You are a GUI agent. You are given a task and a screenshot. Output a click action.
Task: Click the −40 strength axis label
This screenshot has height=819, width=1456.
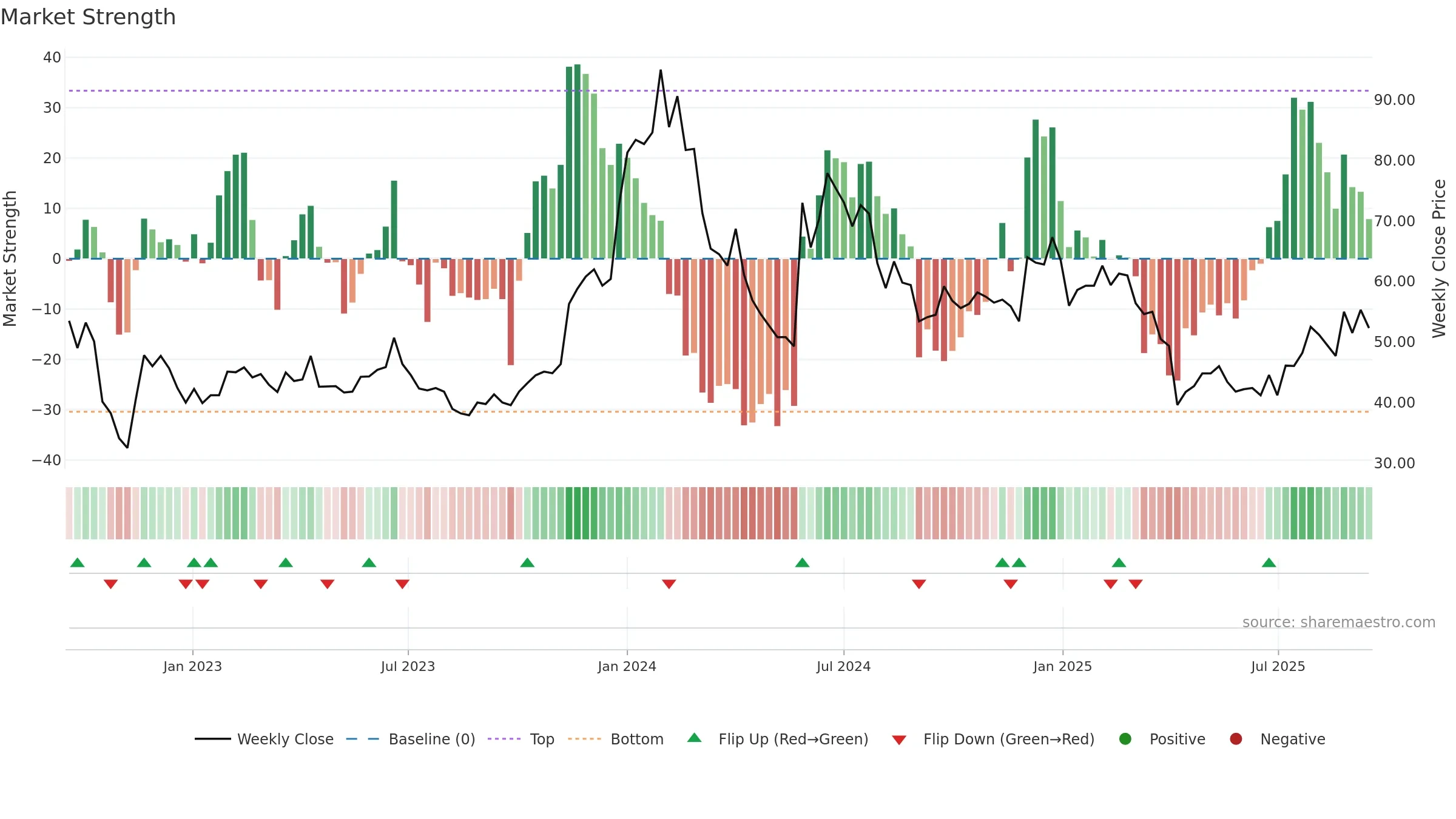click(x=47, y=460)
